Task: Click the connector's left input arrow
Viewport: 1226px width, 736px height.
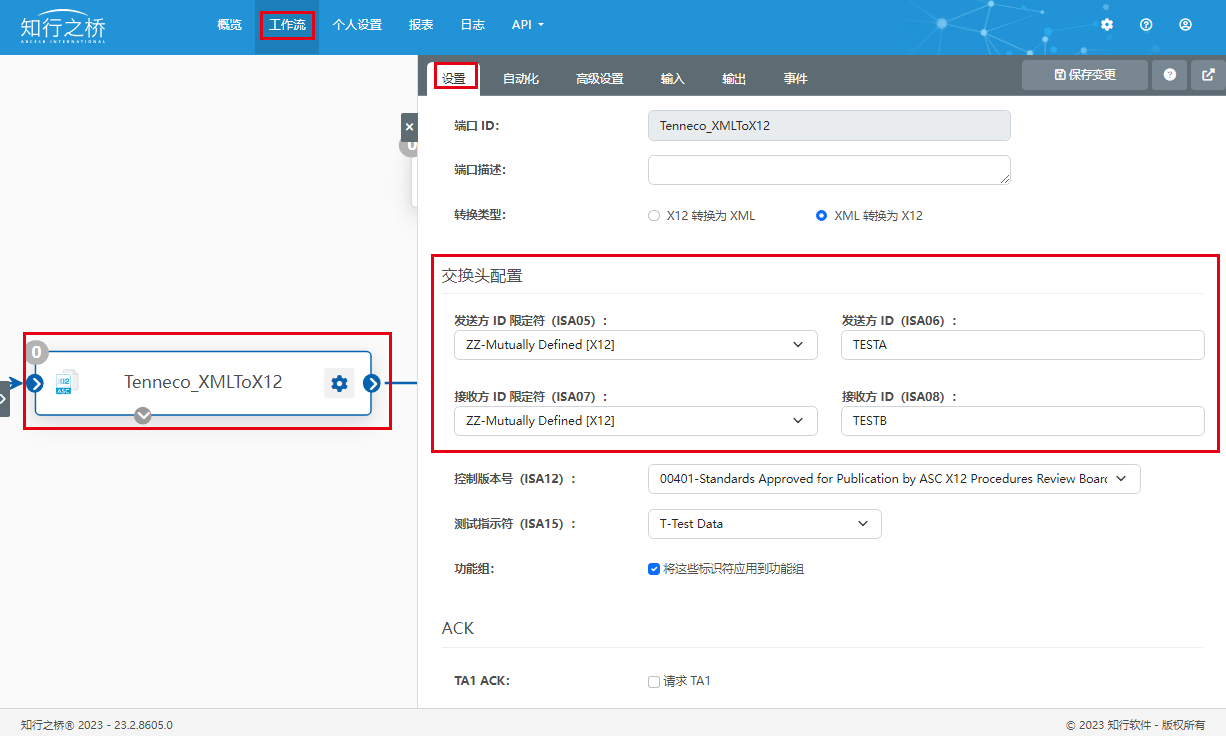Action: coord(35,383)
